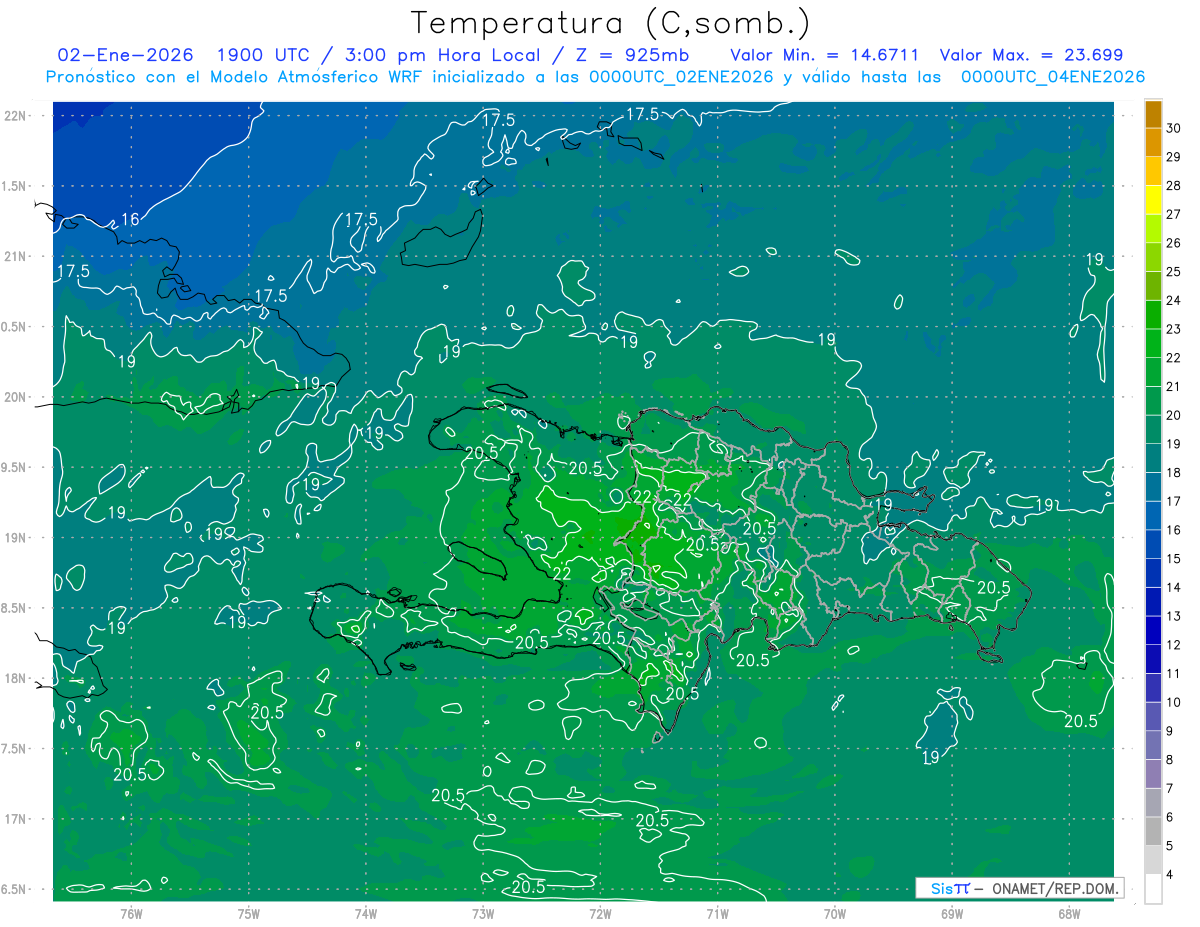Click the "70W" longitude axis label
This screenshot has height=927, width=1200.
[x=835, y=914]
